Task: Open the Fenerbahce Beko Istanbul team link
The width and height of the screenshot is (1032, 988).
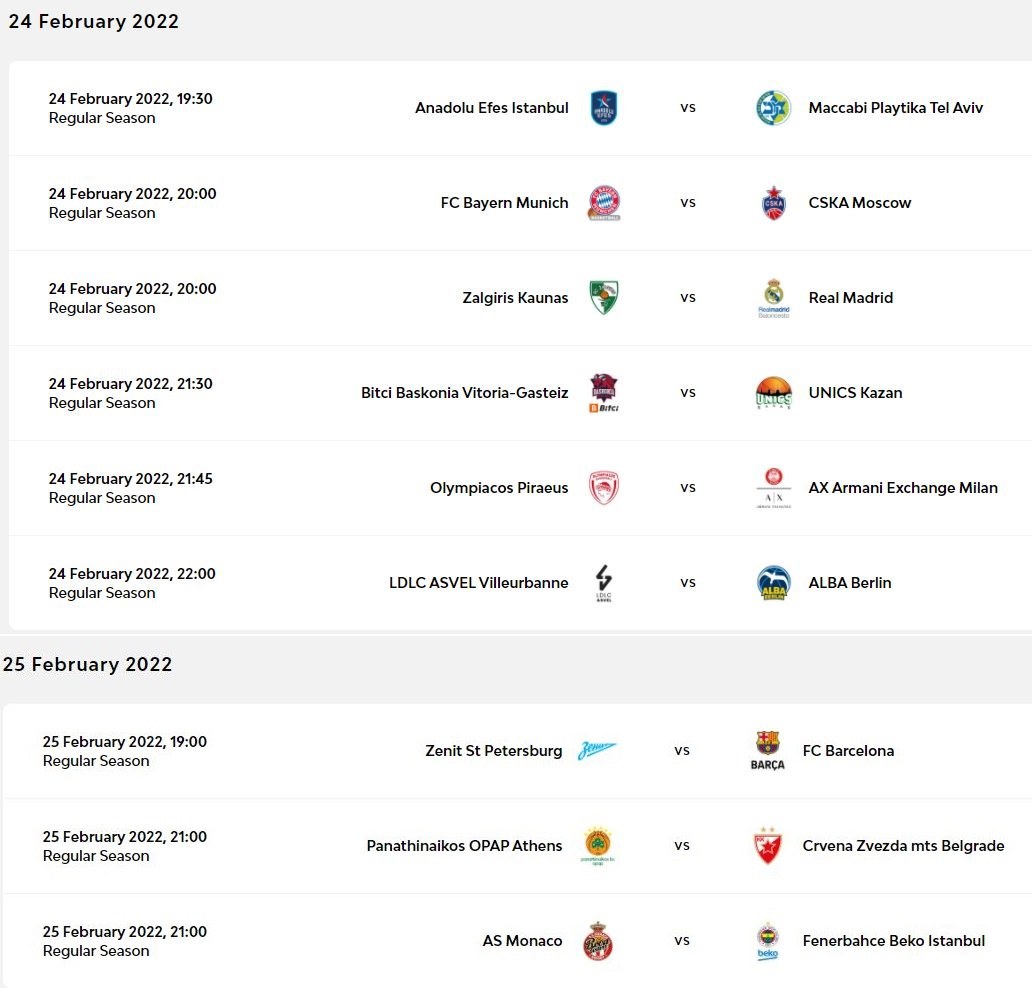Action: tap(893, 941)
